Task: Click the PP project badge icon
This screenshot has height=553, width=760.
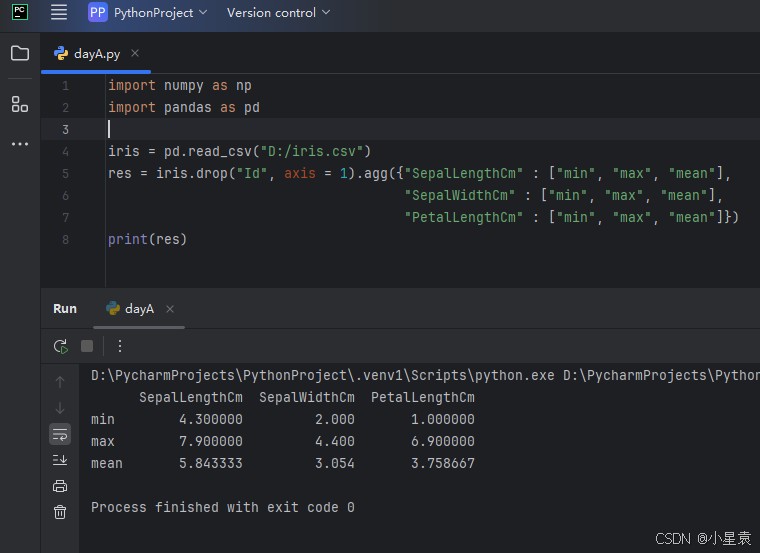Action: (x=97, y=12)
